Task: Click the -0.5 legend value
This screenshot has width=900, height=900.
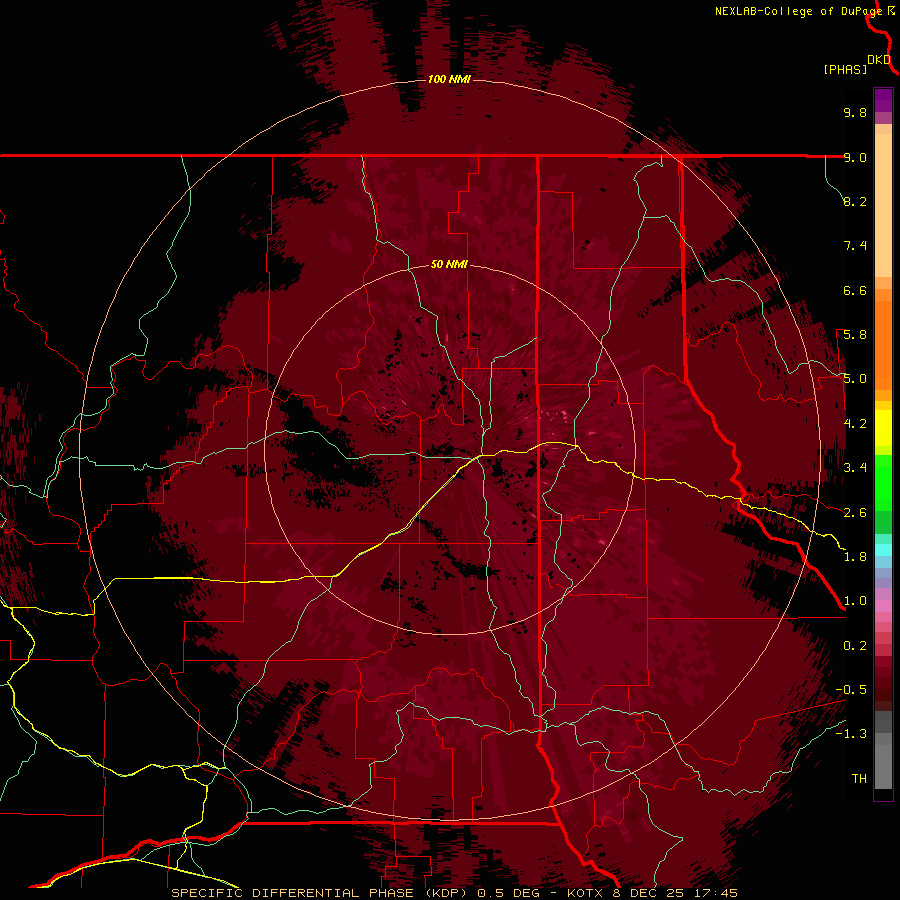Action: tap(851, 690)
